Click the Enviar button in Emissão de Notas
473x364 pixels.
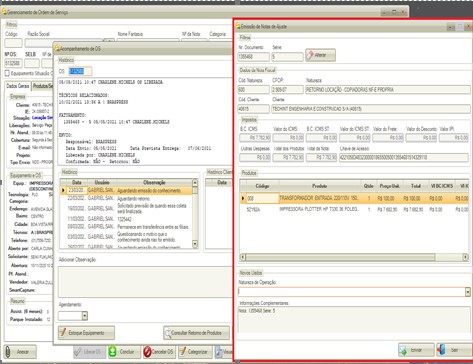click(416, 350)
